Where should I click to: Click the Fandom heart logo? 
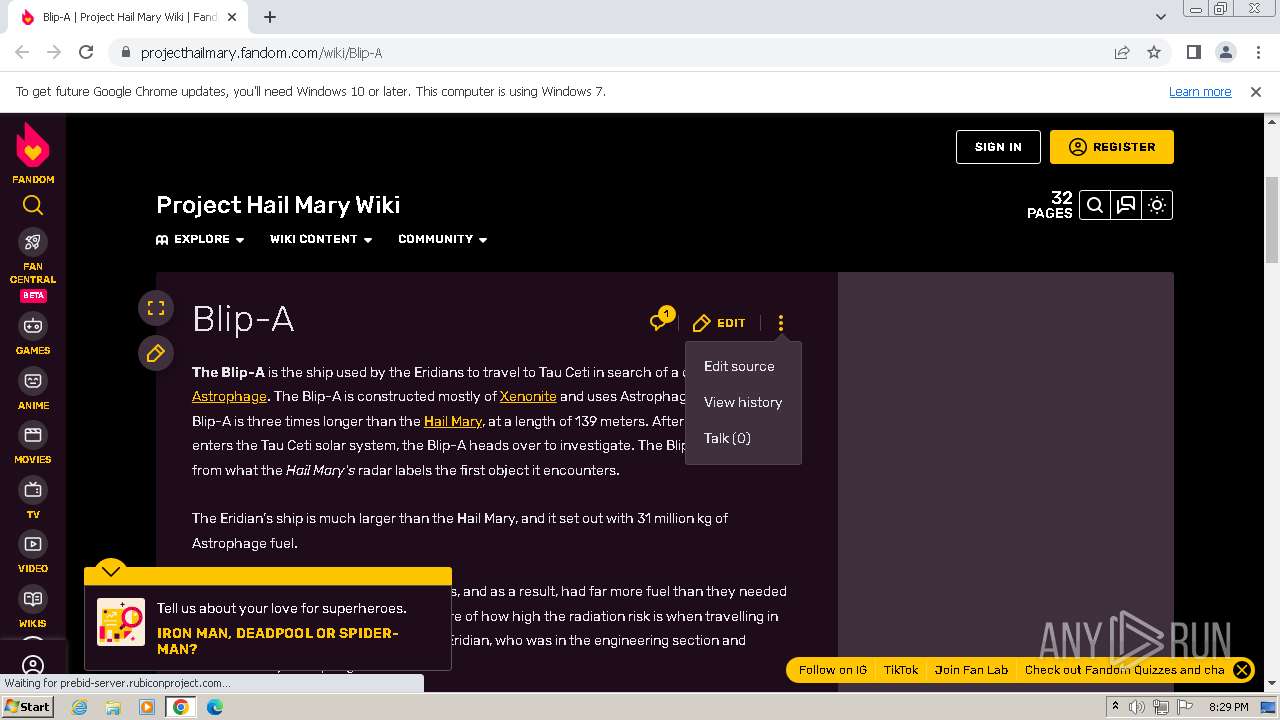click(x=33, y=146)
